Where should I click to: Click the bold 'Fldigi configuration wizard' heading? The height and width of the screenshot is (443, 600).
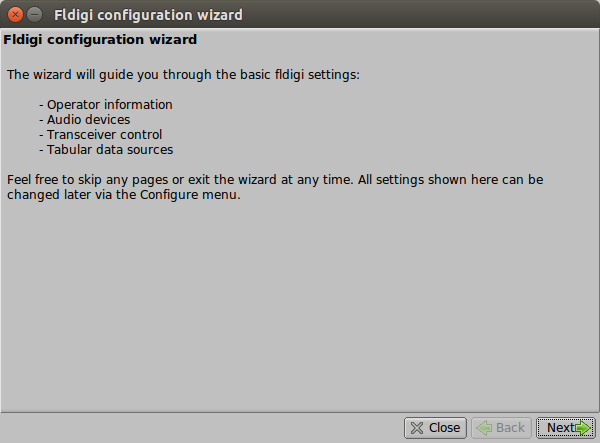(x=100, y=41)
